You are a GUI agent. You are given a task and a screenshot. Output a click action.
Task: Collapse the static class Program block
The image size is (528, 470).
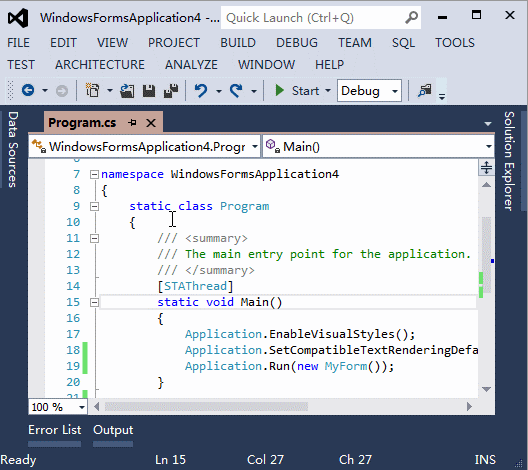pos(94,206)
